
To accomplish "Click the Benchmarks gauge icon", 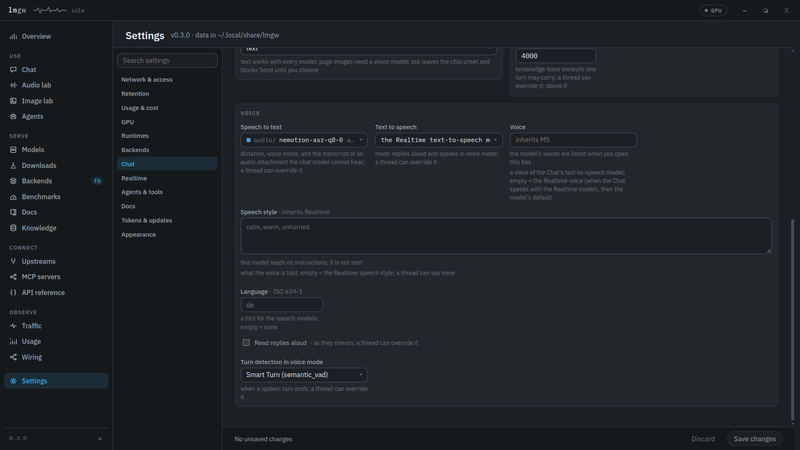I will (13, 196).
